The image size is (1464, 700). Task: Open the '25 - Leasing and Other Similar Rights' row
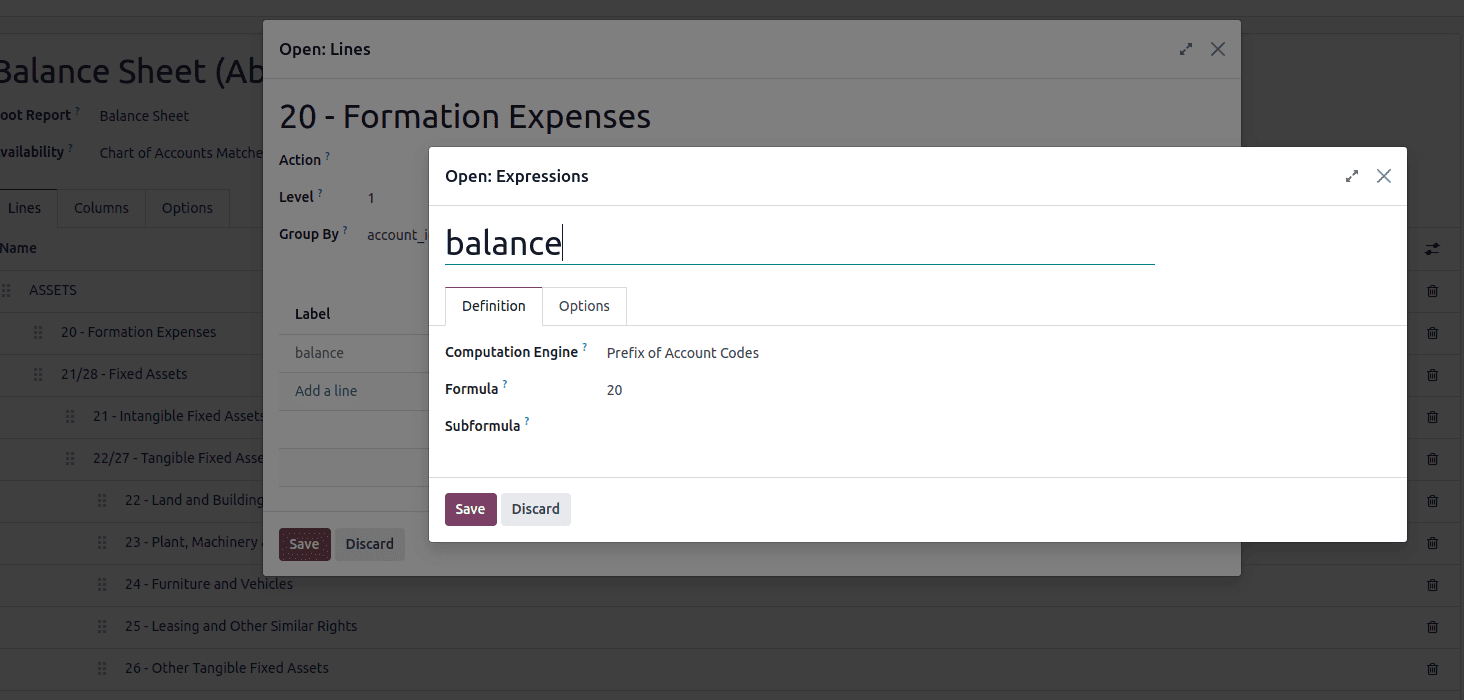tap(241, 626)
